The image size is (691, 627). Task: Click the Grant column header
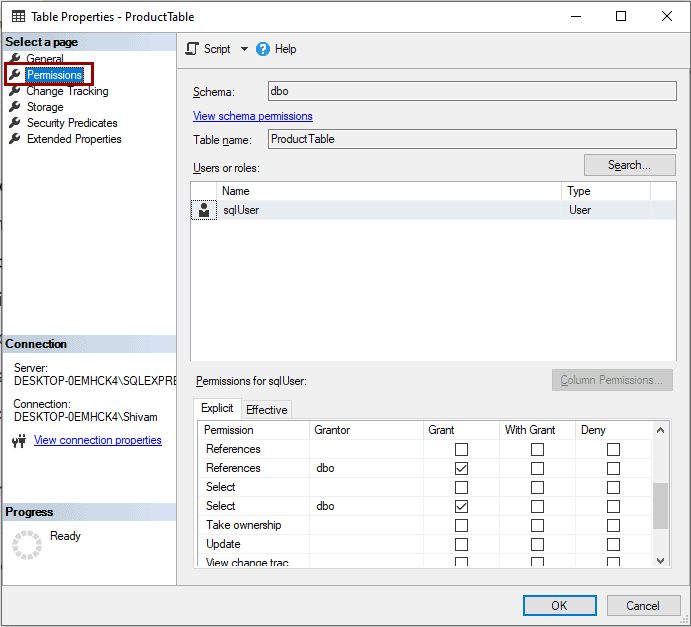pos(461,430)
